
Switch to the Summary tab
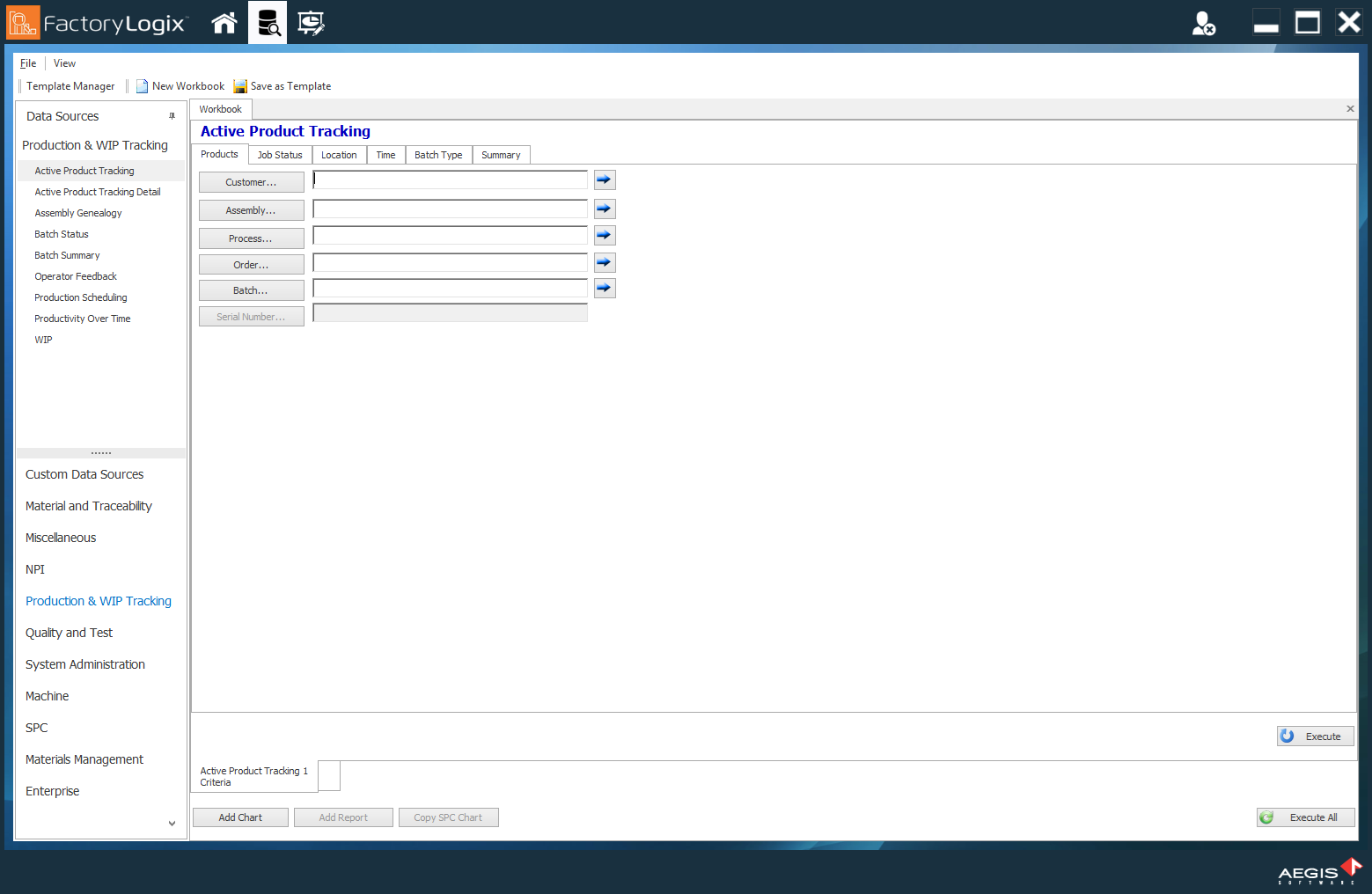pyautogui.click(x=501, y=154)
